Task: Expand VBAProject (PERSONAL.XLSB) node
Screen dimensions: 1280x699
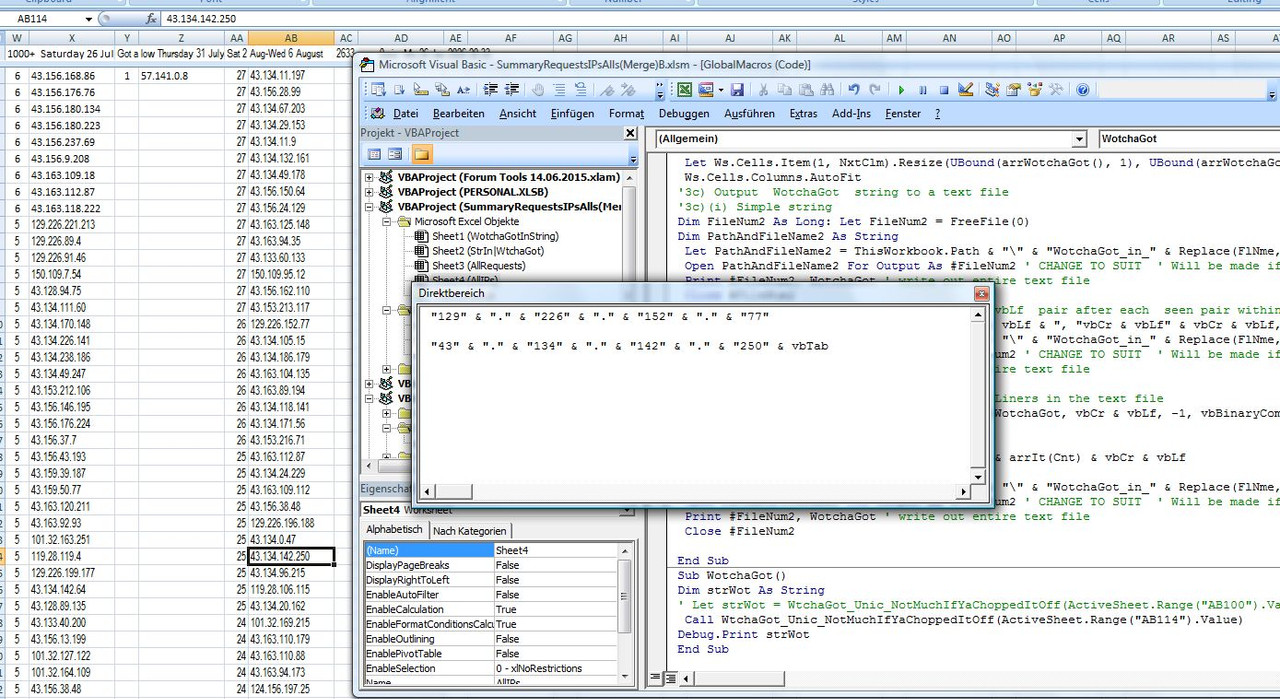Action: 369,192
